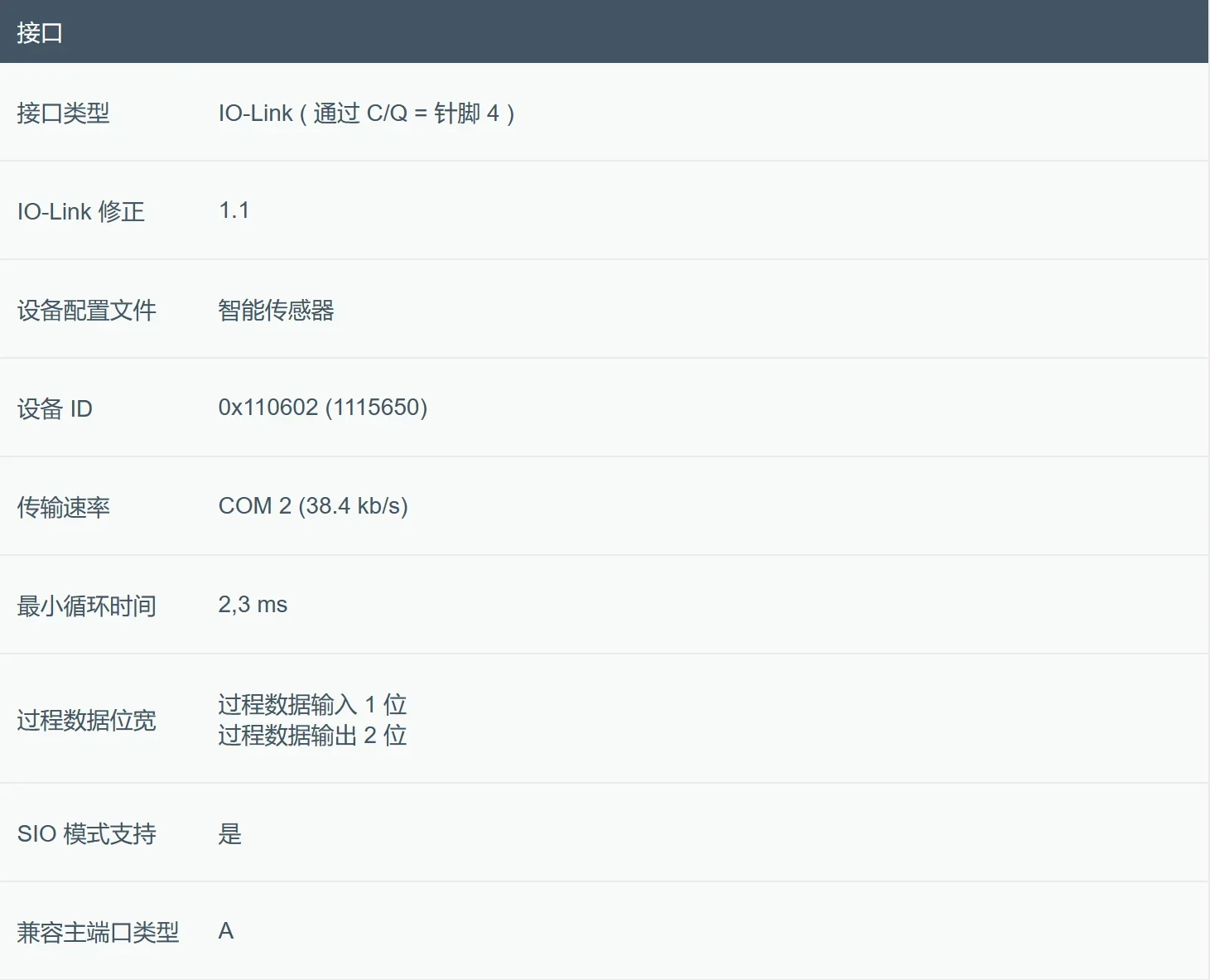
Task: Select the port type value A
Action: coord(226,931)
